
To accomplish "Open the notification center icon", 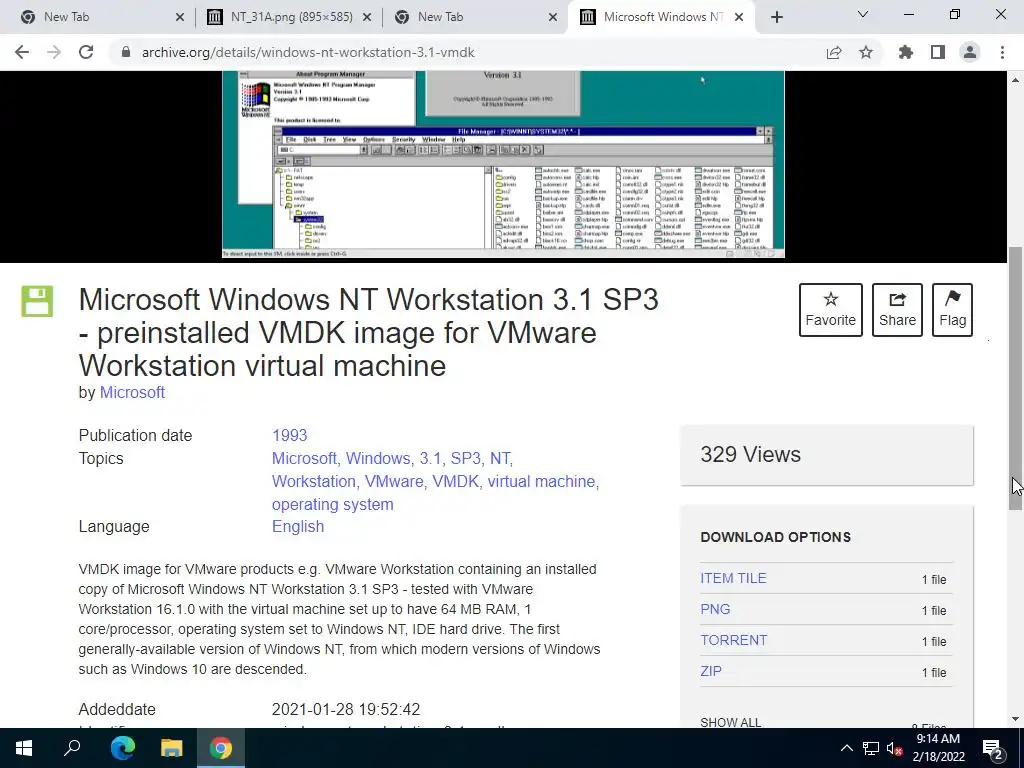I will (993, 748).
